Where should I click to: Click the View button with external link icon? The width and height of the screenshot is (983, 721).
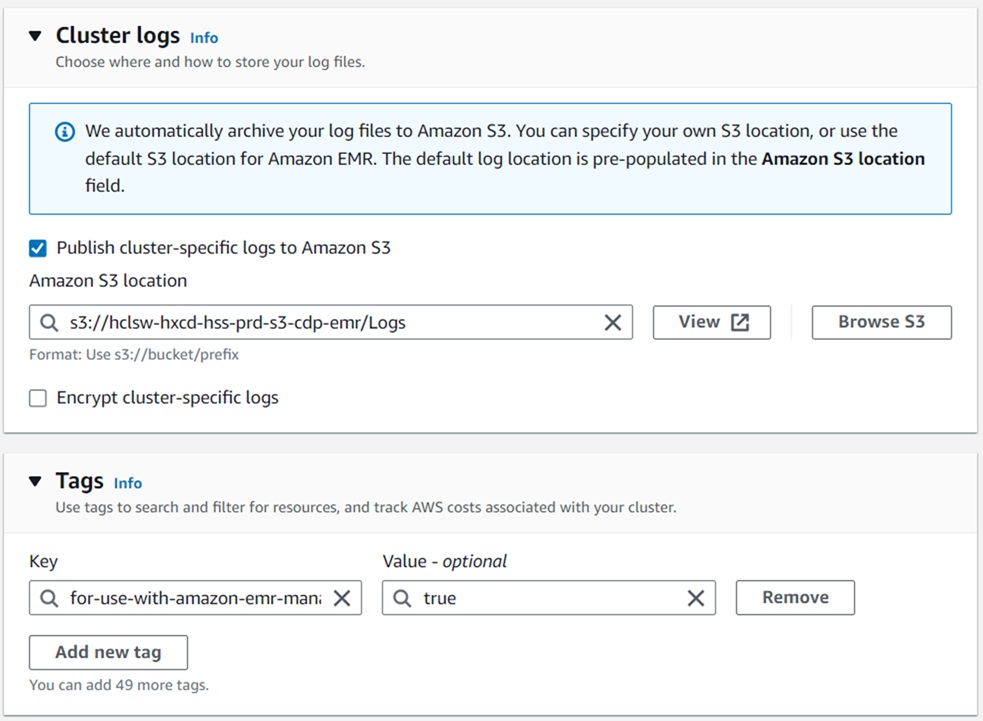click(x=711, y=322)
